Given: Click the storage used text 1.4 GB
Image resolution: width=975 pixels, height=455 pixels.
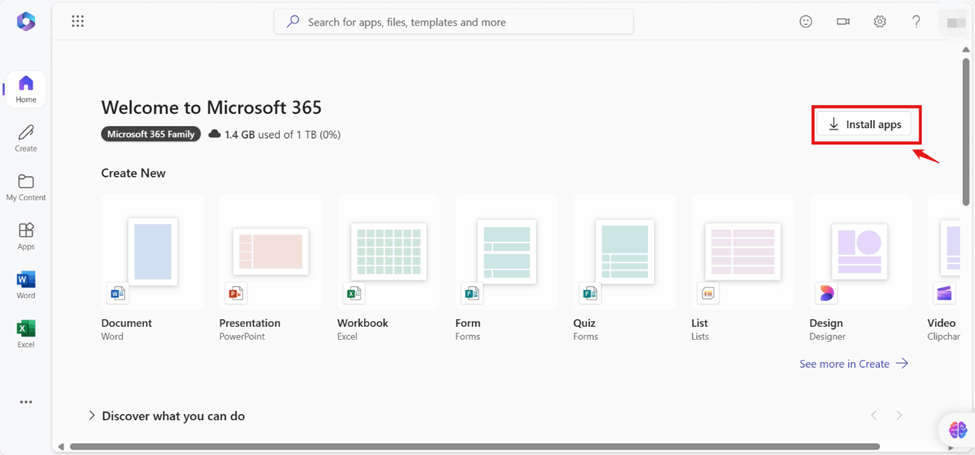Looking at the screenshot, I should (x=282, y=134).
